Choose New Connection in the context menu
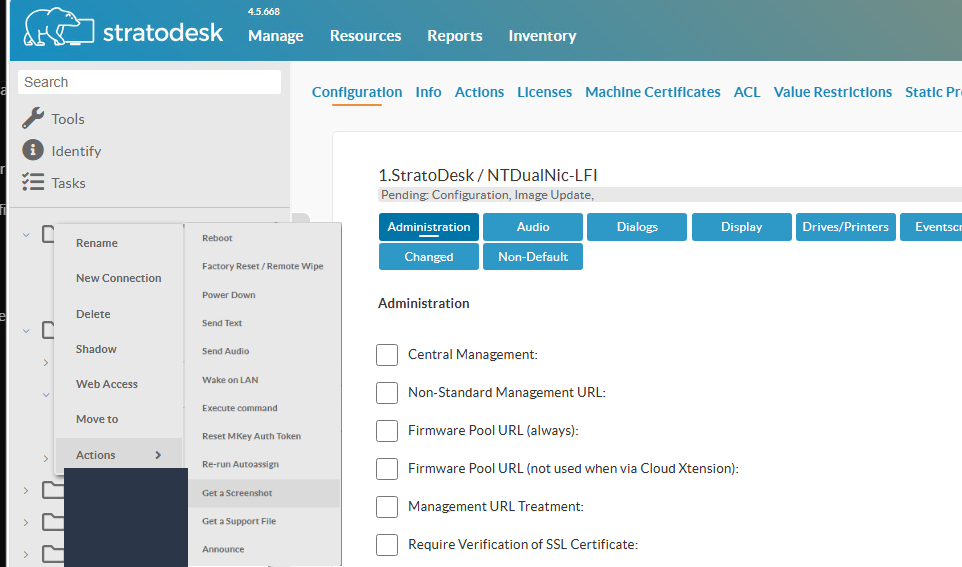Image resolution: width=962 pixels, height=567 pixels. click(118, 278)
